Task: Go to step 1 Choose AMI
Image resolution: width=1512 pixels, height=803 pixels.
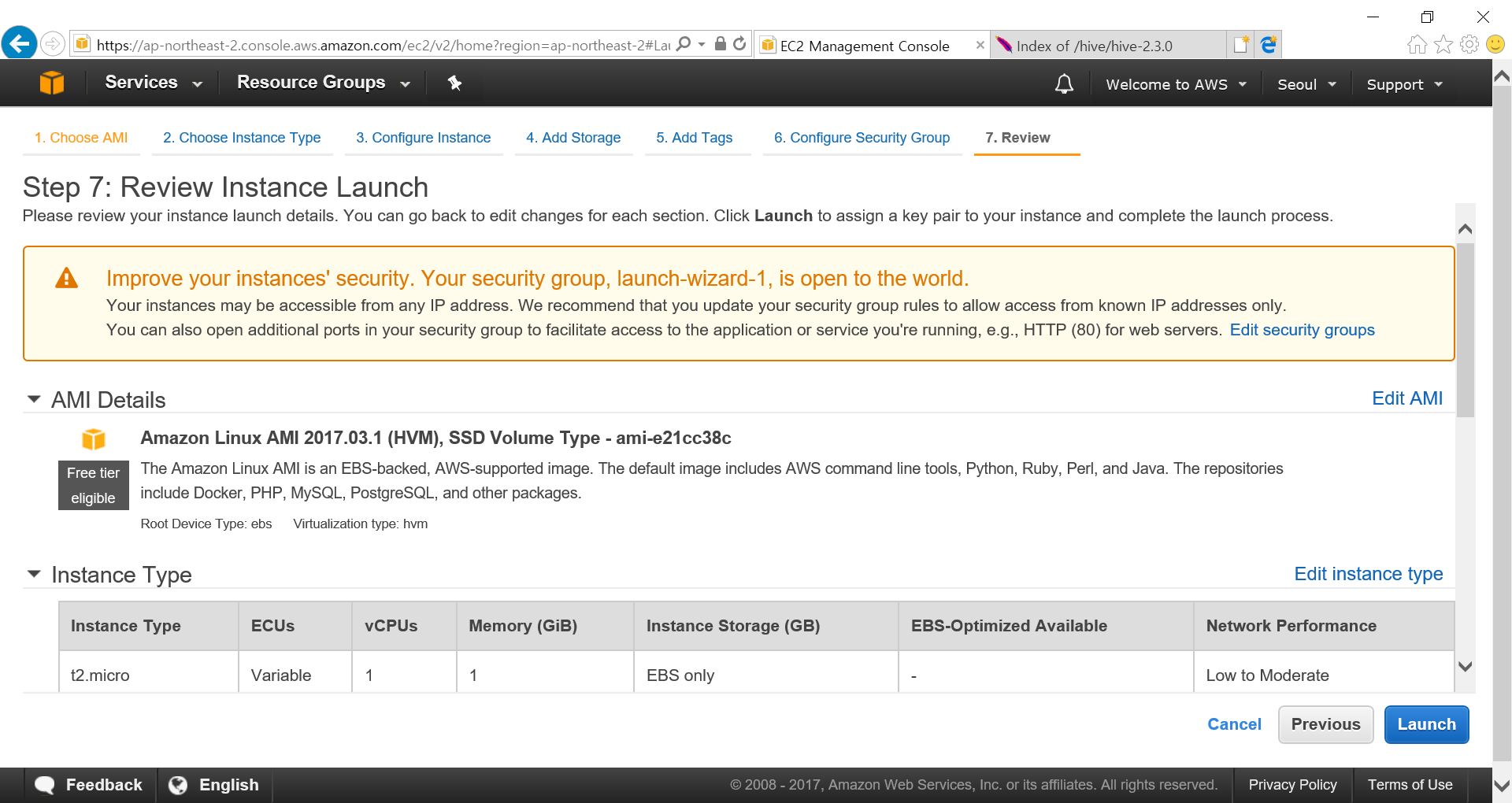Action: (81, 138)
